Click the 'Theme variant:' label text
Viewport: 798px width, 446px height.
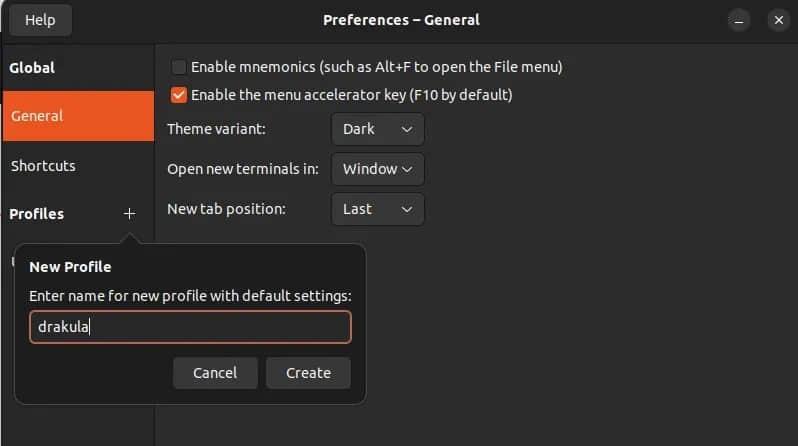tap(216, 129)
